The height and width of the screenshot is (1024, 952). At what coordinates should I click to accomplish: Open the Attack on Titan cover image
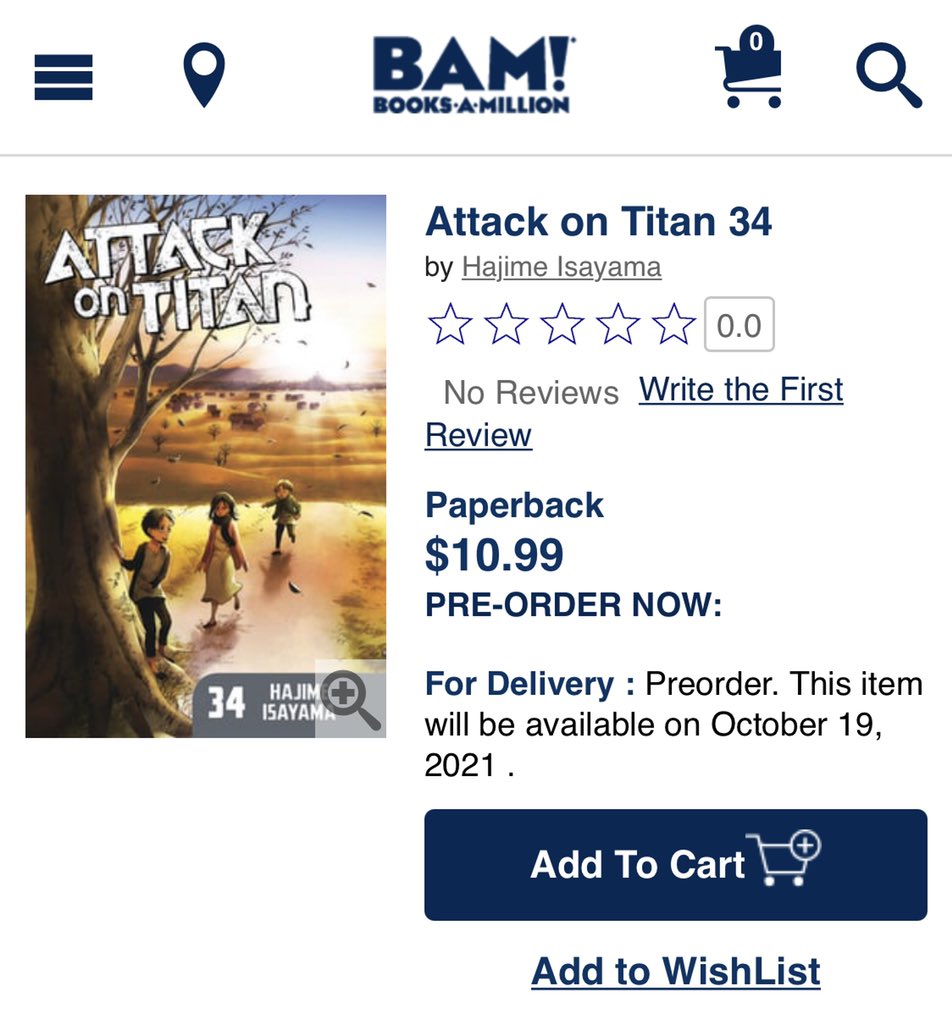click(x=206, y=466)
